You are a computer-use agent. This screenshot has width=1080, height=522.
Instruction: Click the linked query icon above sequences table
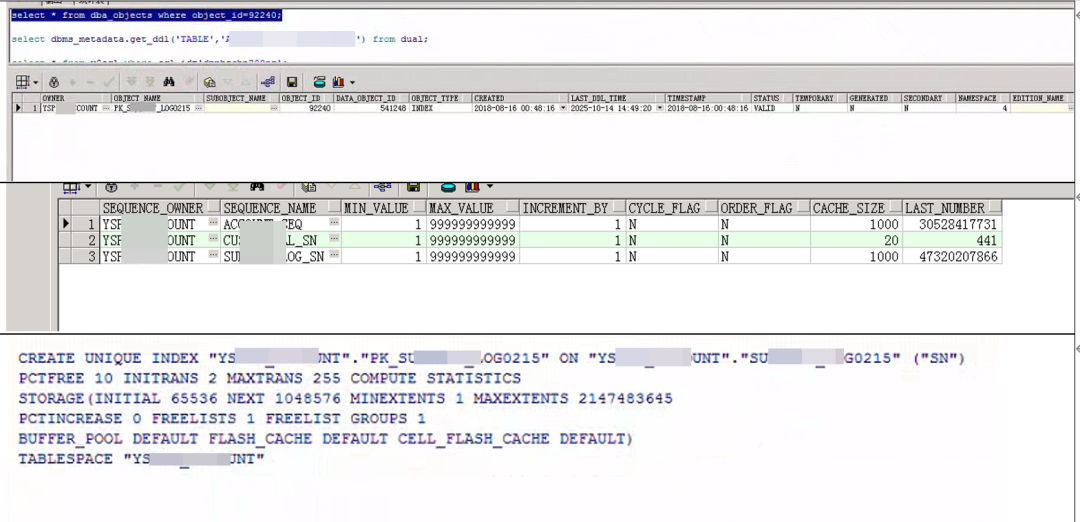pos(382,187)
